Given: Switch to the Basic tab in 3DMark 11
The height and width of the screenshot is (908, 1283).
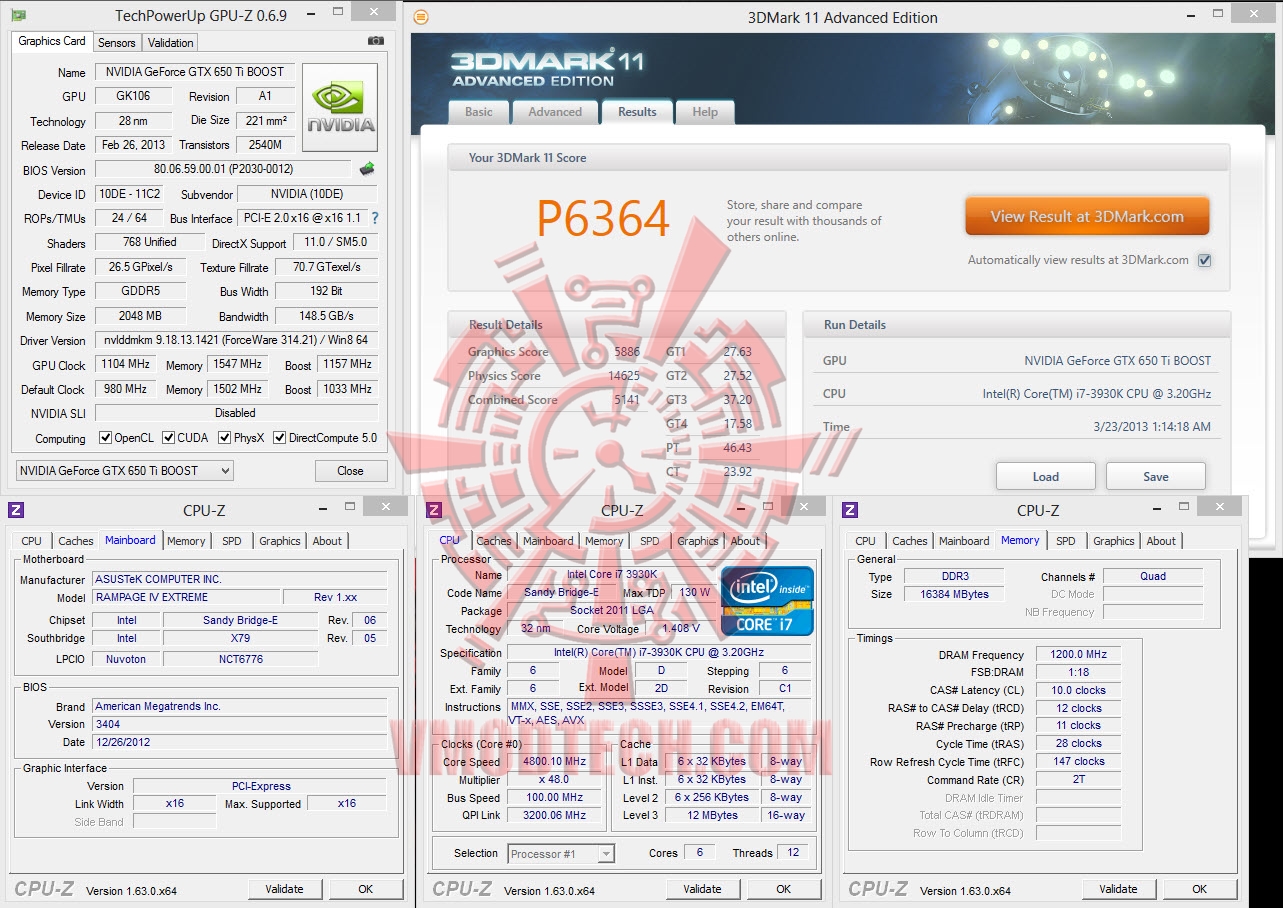Looking at the screenshot, I should 479,112.
